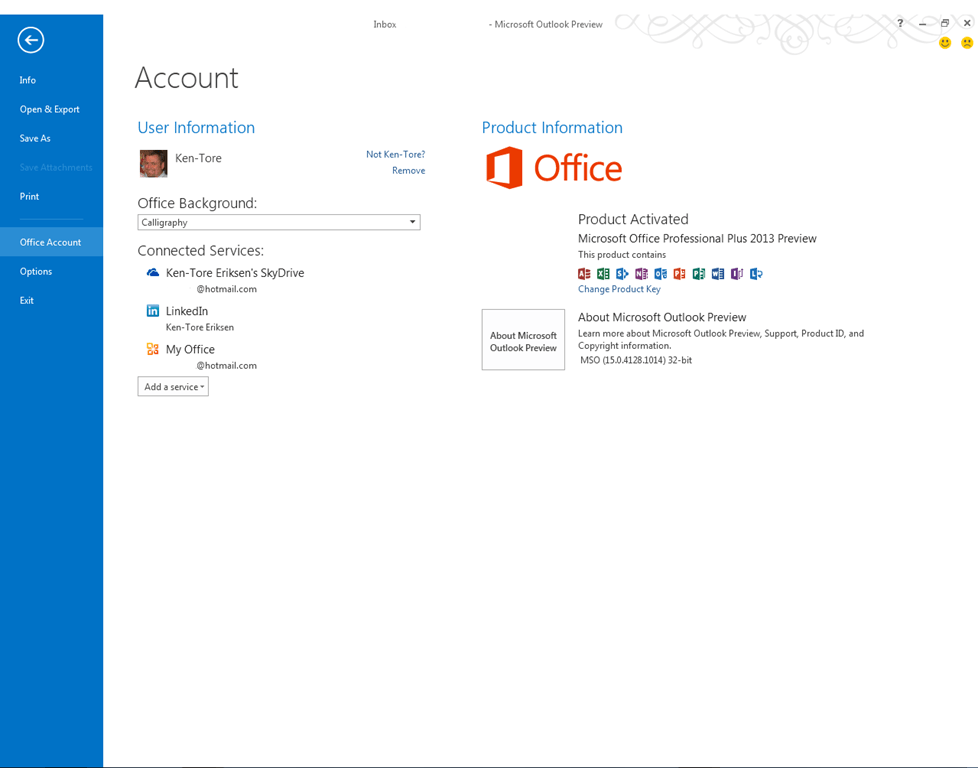
Task: Select the My Office connected service
Action: tap(190, 349)
